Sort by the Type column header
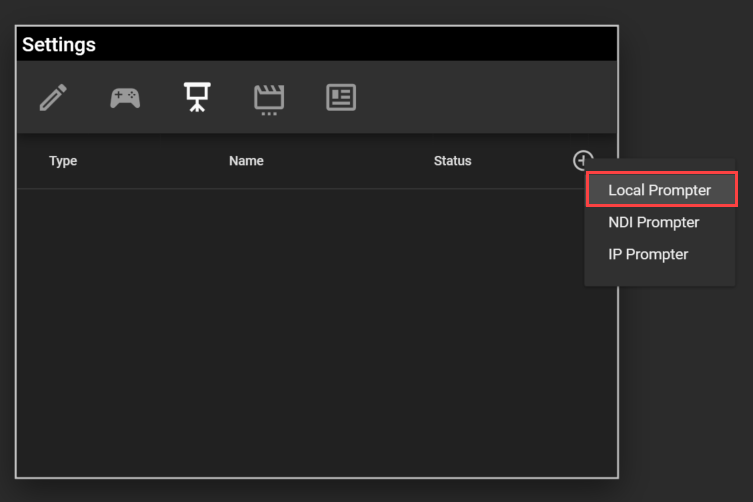The width and height of the screenshot is (753, 502). pos(63,161)
